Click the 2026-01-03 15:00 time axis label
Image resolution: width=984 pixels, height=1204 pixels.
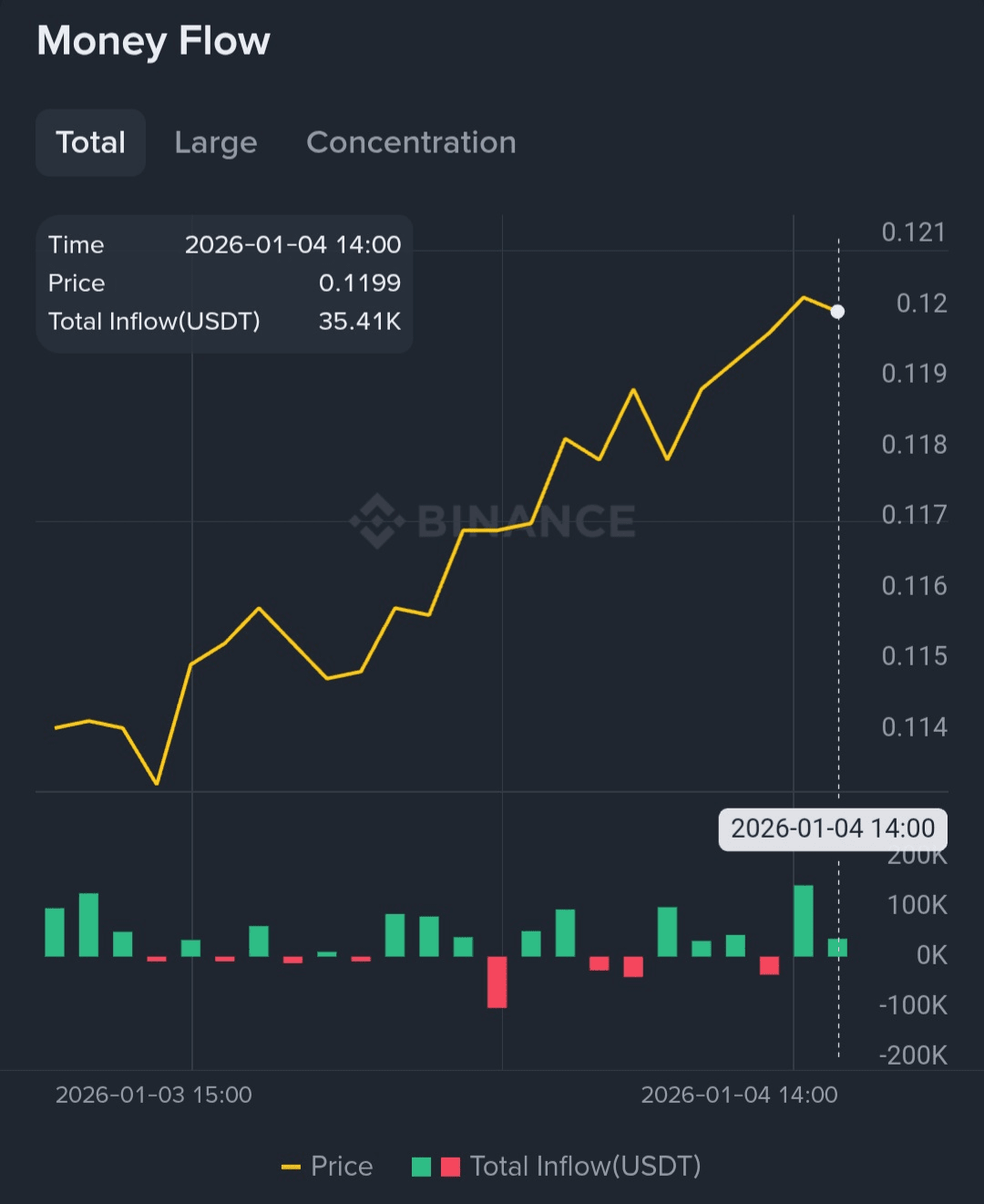coord(153,1095)
